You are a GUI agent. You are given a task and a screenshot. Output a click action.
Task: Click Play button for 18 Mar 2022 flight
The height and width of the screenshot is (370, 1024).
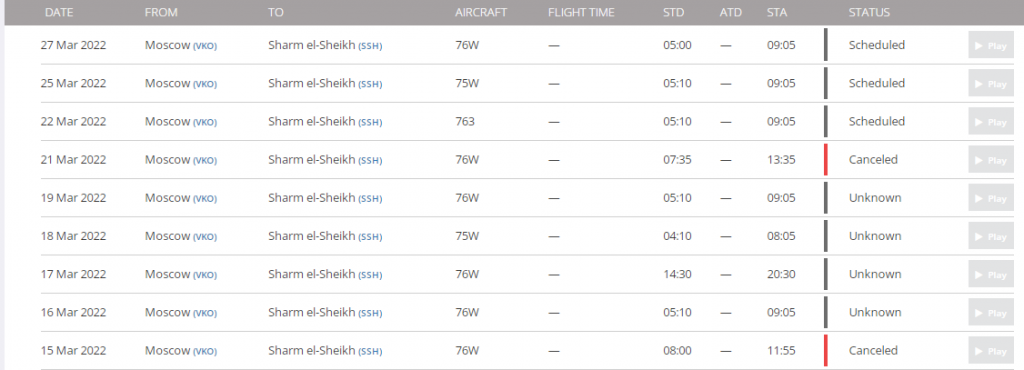coord(991,236)
